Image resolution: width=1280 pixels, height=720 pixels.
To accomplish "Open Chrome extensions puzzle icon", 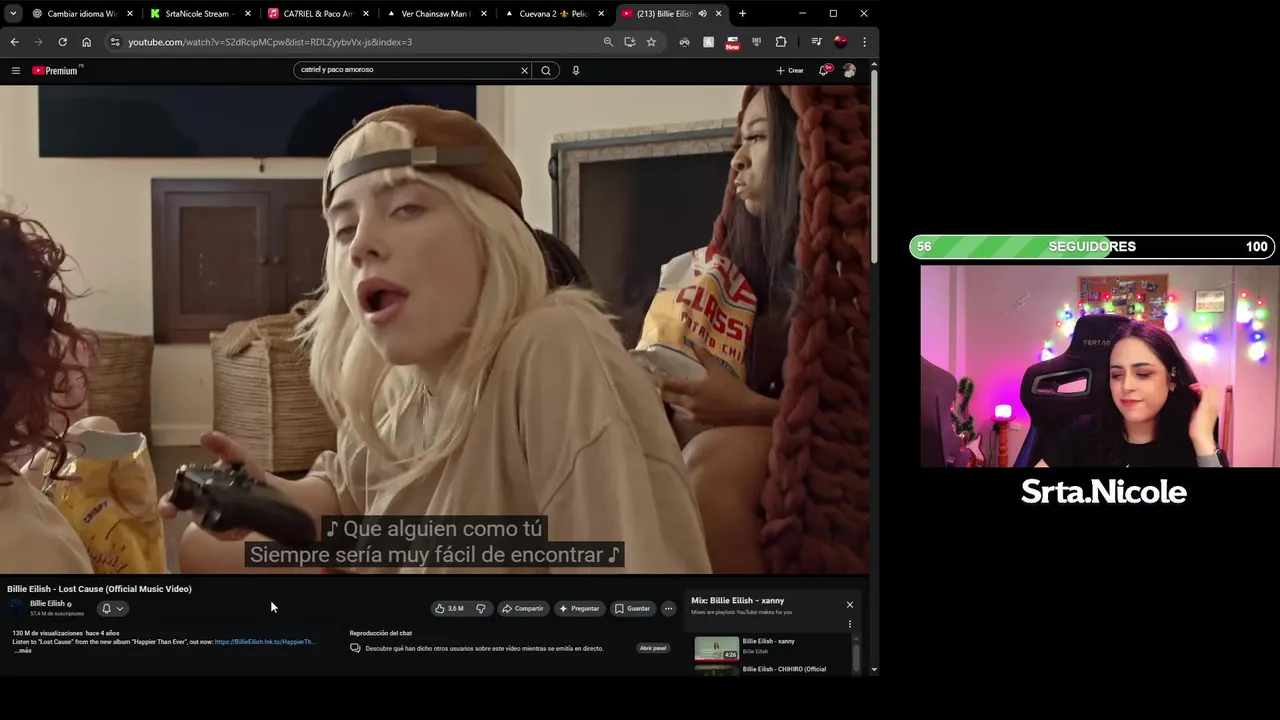I will pos(781,42).
